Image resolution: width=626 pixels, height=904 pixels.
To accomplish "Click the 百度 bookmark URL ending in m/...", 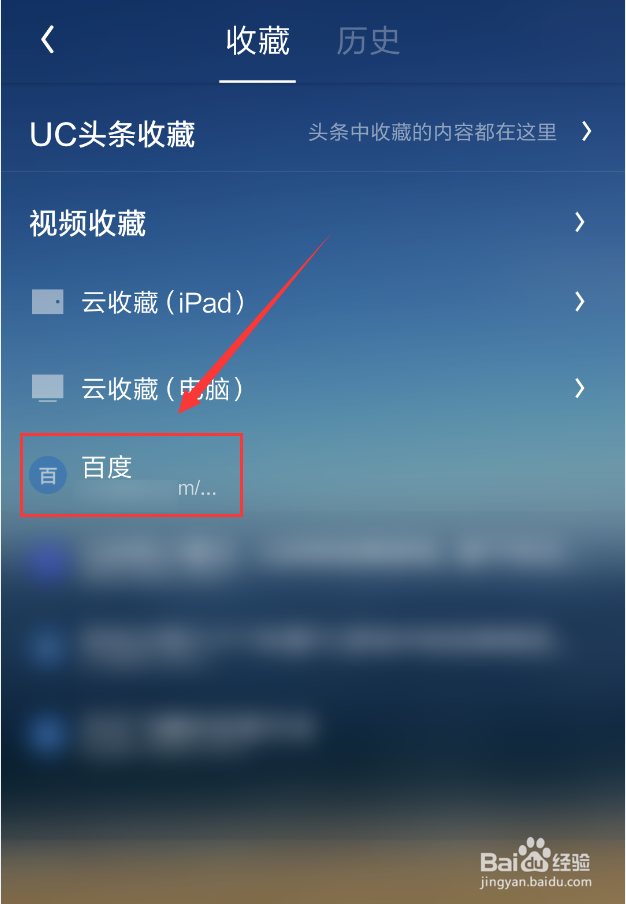I will coord(150,490).
